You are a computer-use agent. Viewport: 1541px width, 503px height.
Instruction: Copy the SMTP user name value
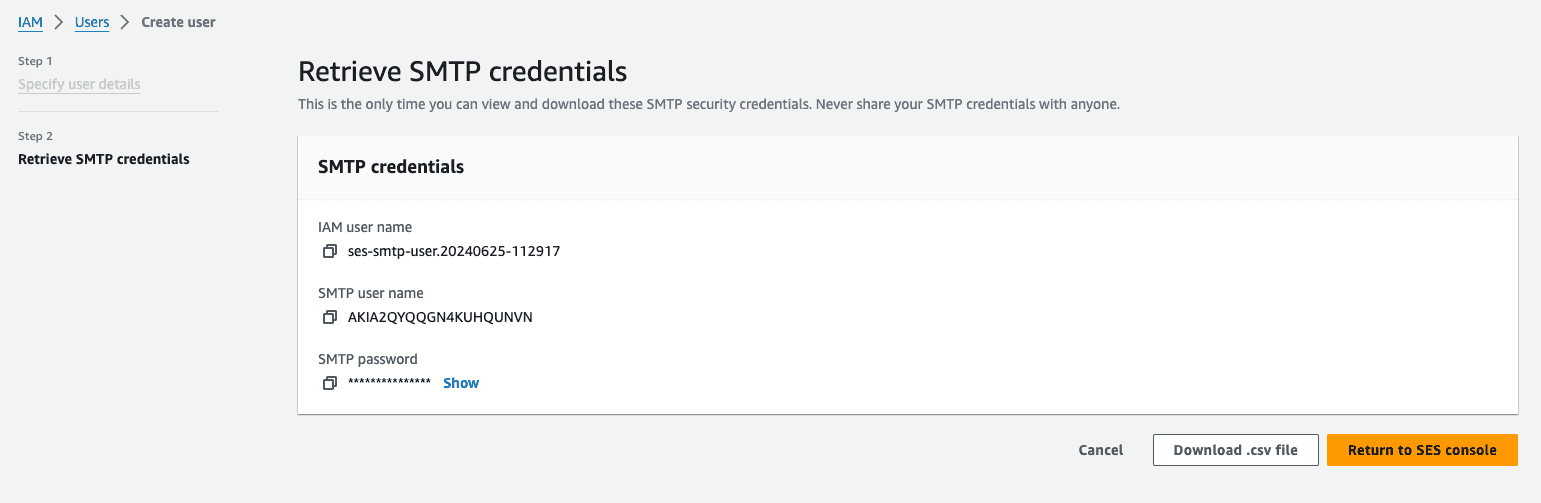[x=329, y=318]
